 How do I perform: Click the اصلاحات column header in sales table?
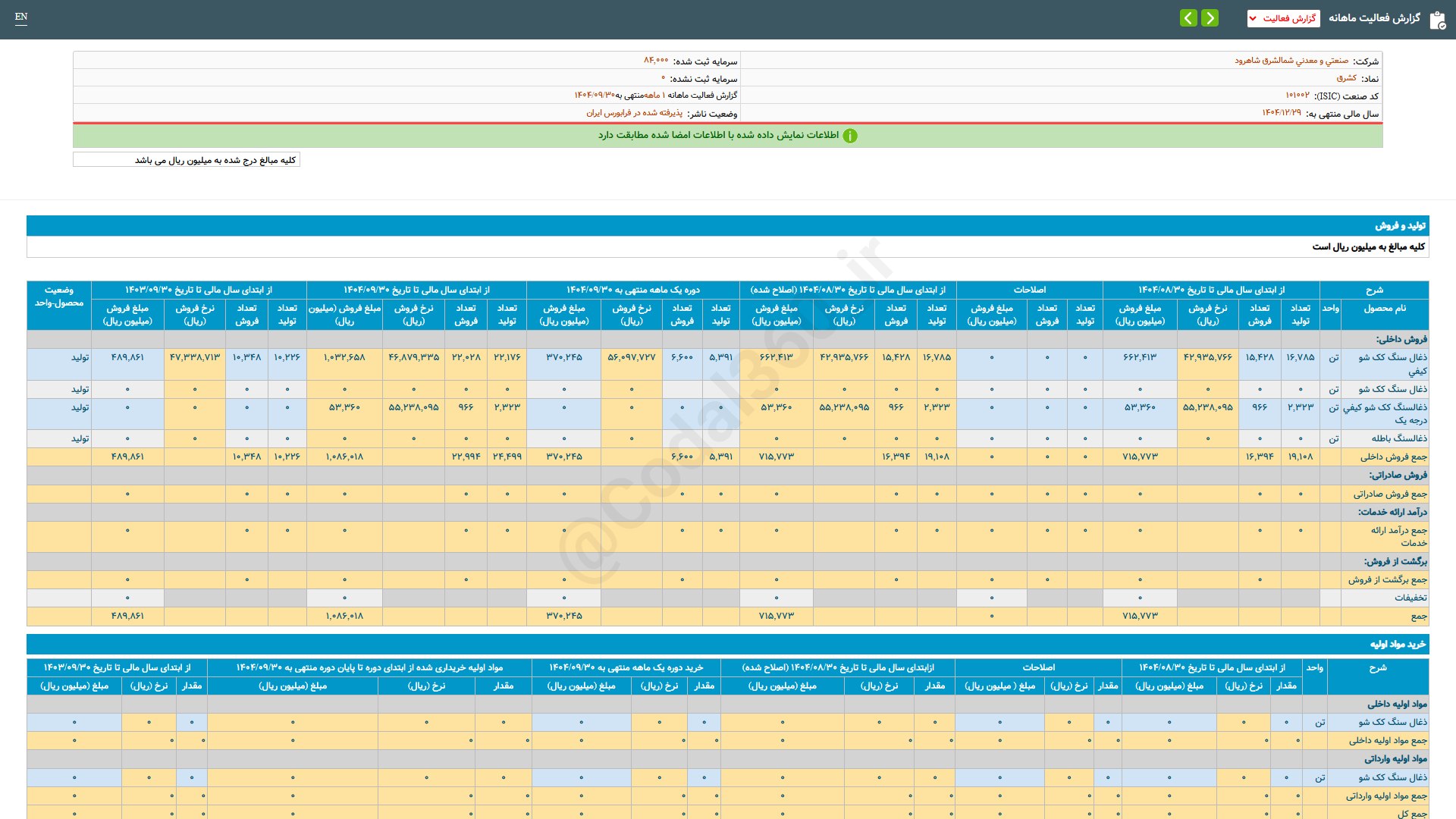pyautogui.click(x=1029, y=290)
